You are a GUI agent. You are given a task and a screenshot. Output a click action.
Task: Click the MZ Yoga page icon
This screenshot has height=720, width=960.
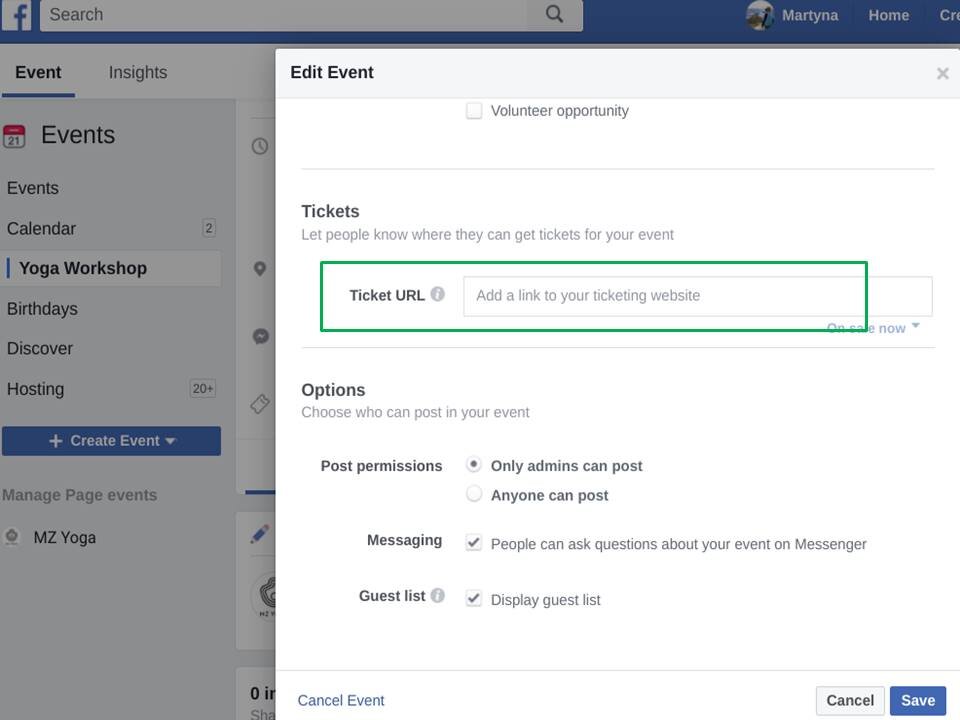tap(12, 537)
